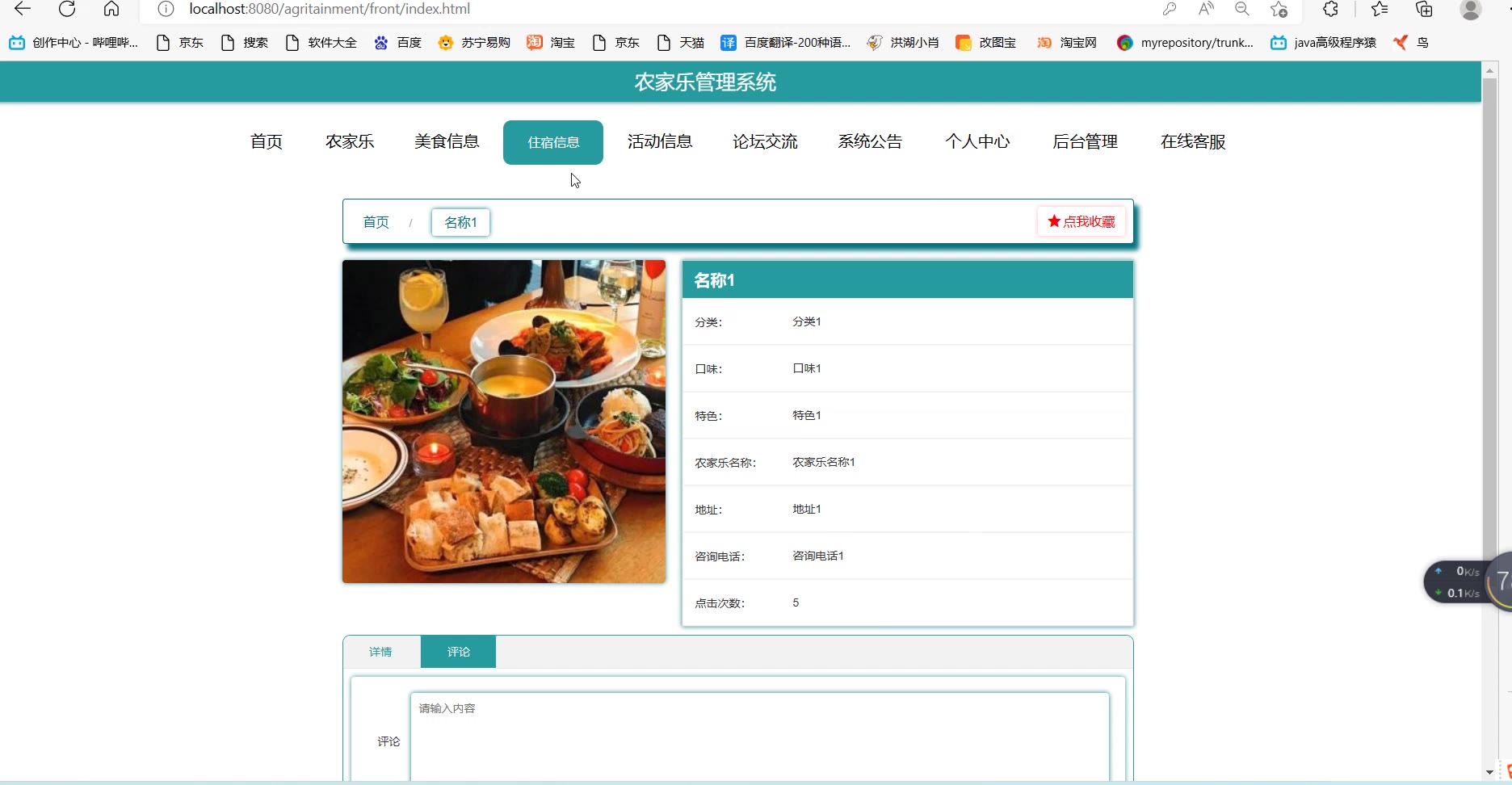Go back with the browser back arrow

click(x=23, y=9)
